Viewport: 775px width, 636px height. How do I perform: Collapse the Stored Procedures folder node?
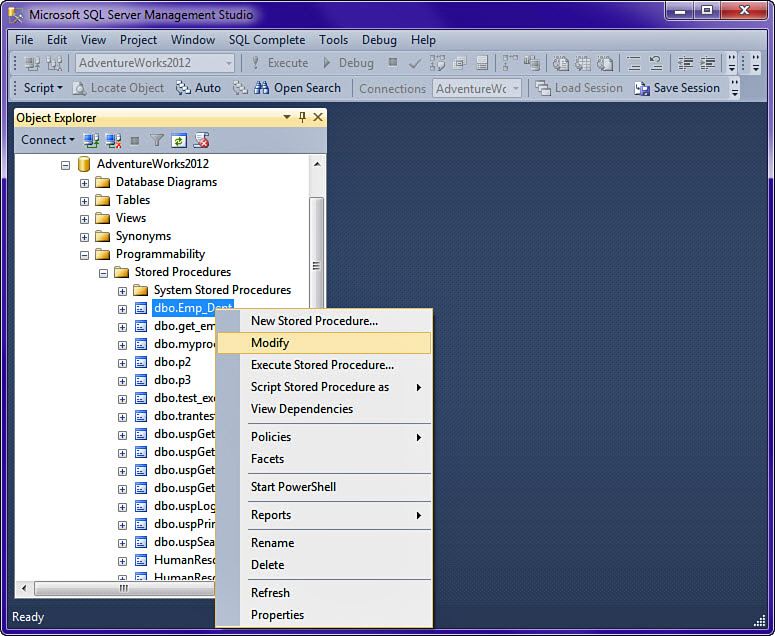point(104,272)
